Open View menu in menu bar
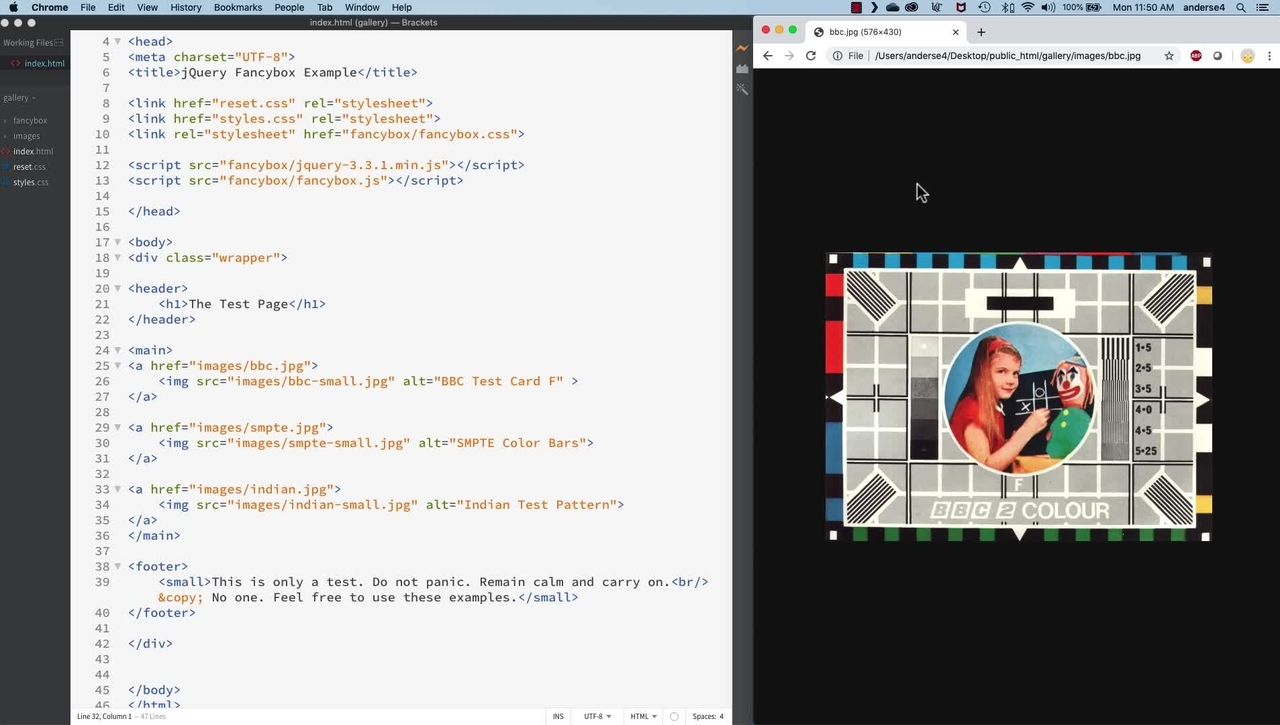This screenshot has height=725, width=1280. 147,7
